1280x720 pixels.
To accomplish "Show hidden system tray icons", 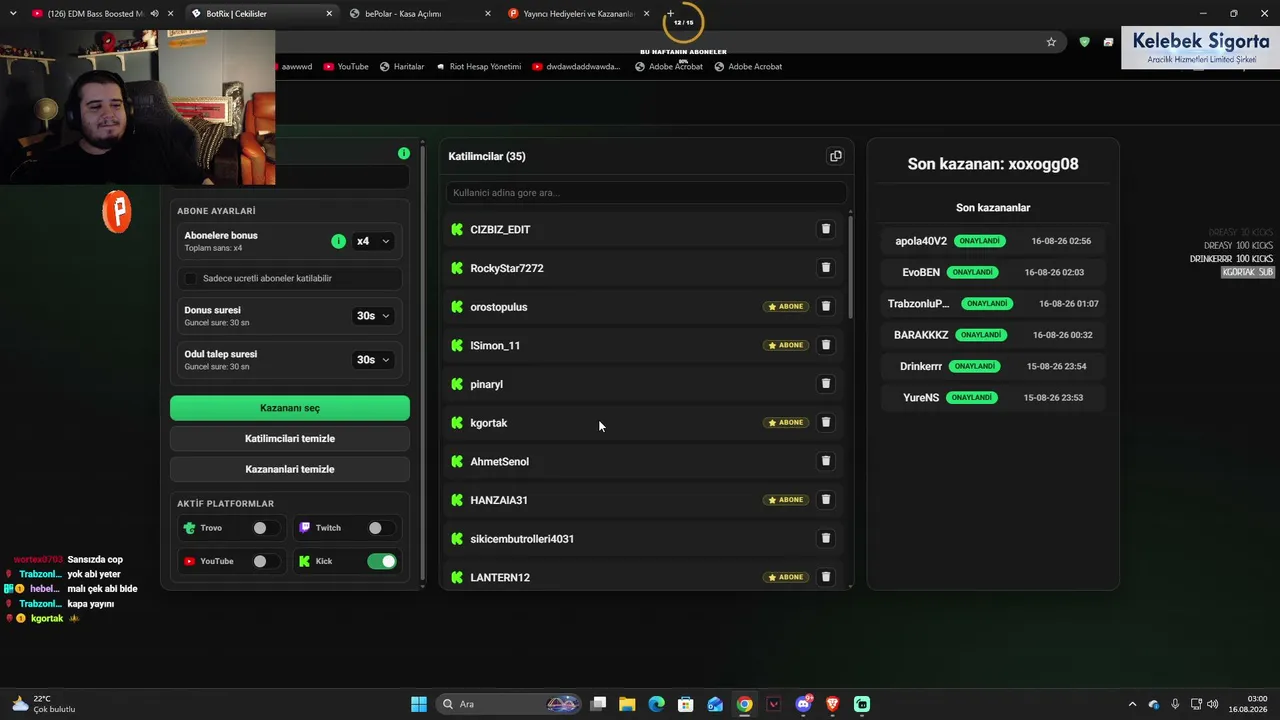I will [x=1132, y=704].
